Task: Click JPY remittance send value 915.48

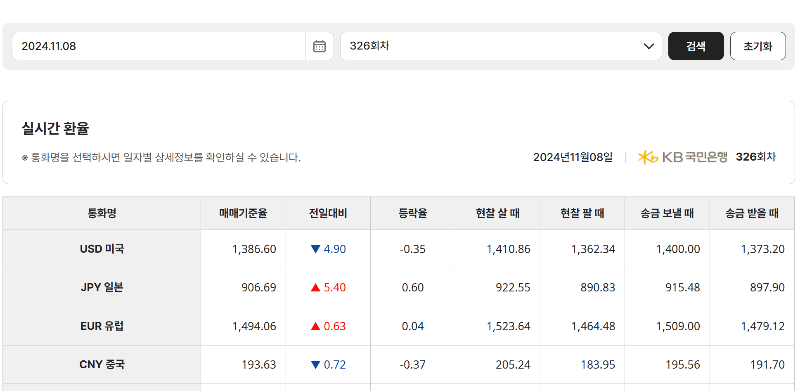Action: pos(683,287)
